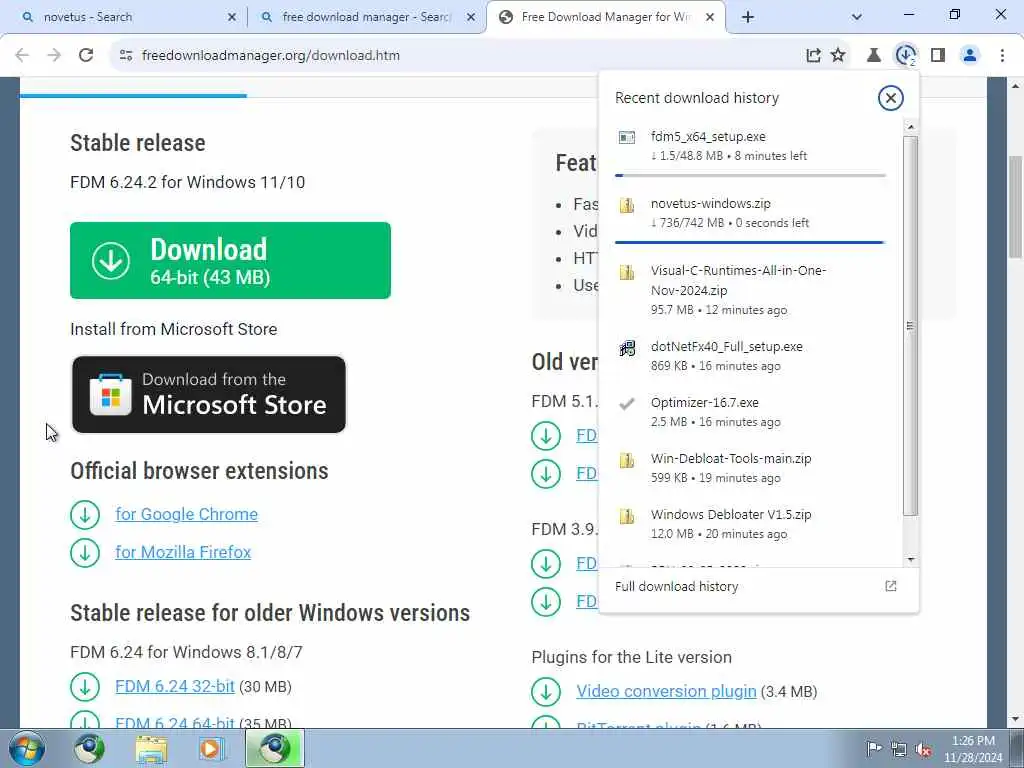Open the Windows Start button
This screenshot has height=768, width=1024.
(27, 748)
